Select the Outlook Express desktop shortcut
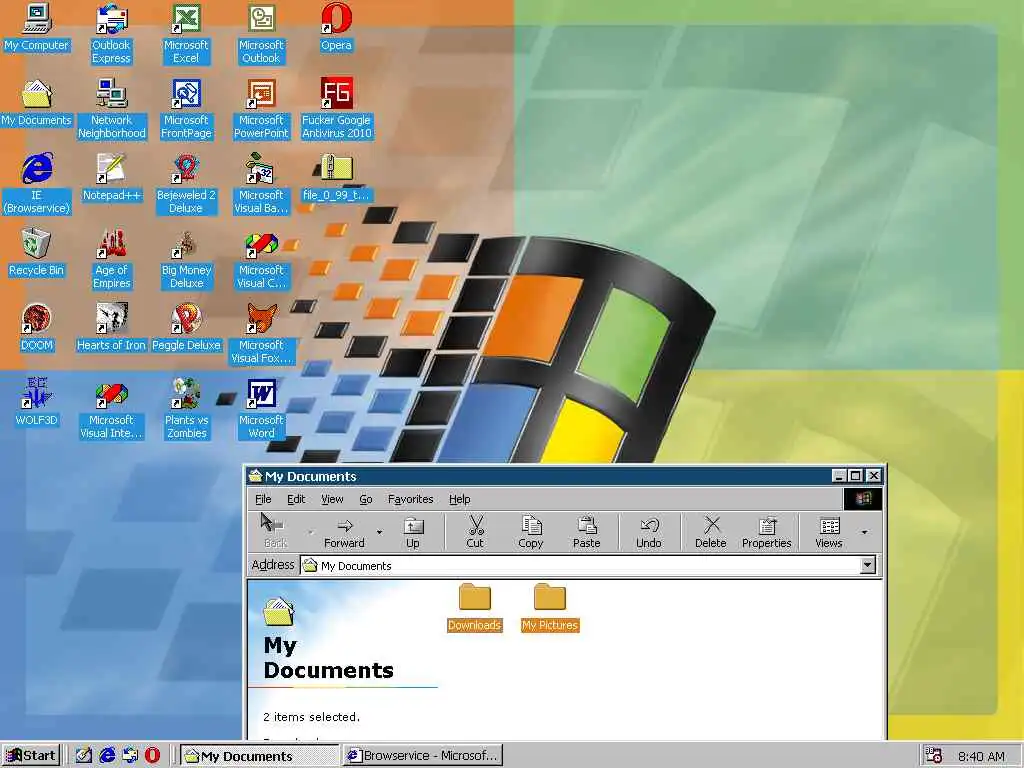The height and width of the screenshot is (768, 1024). click(111, 34)
